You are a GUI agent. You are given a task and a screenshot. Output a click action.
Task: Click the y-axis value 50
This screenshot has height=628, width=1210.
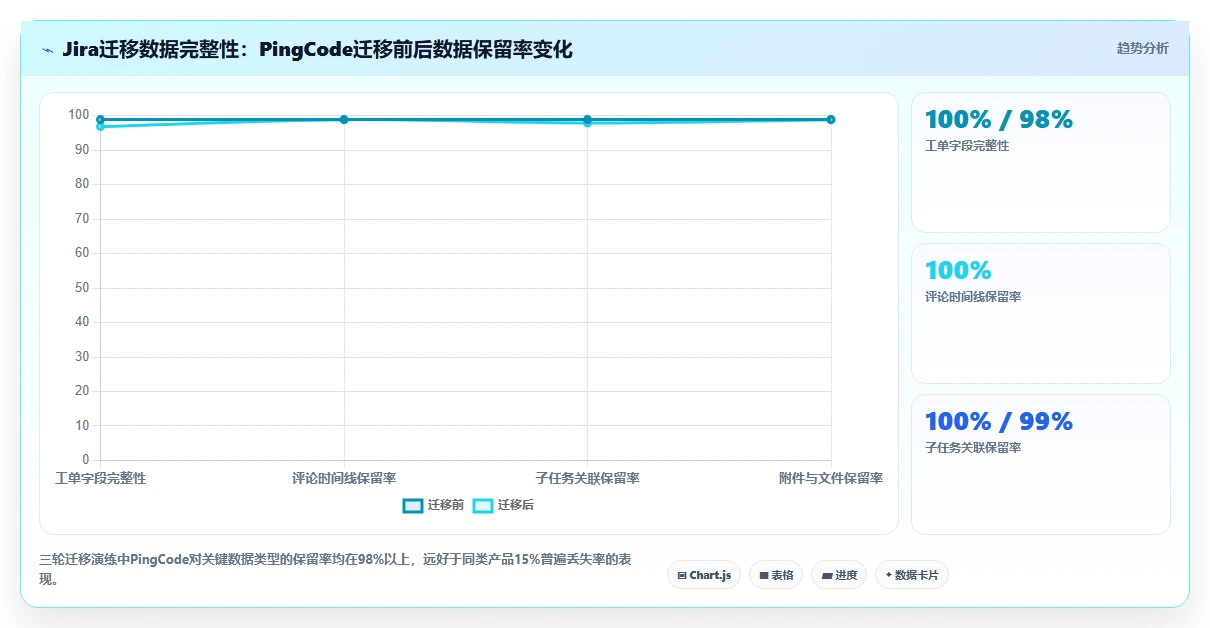click(82, 288)
